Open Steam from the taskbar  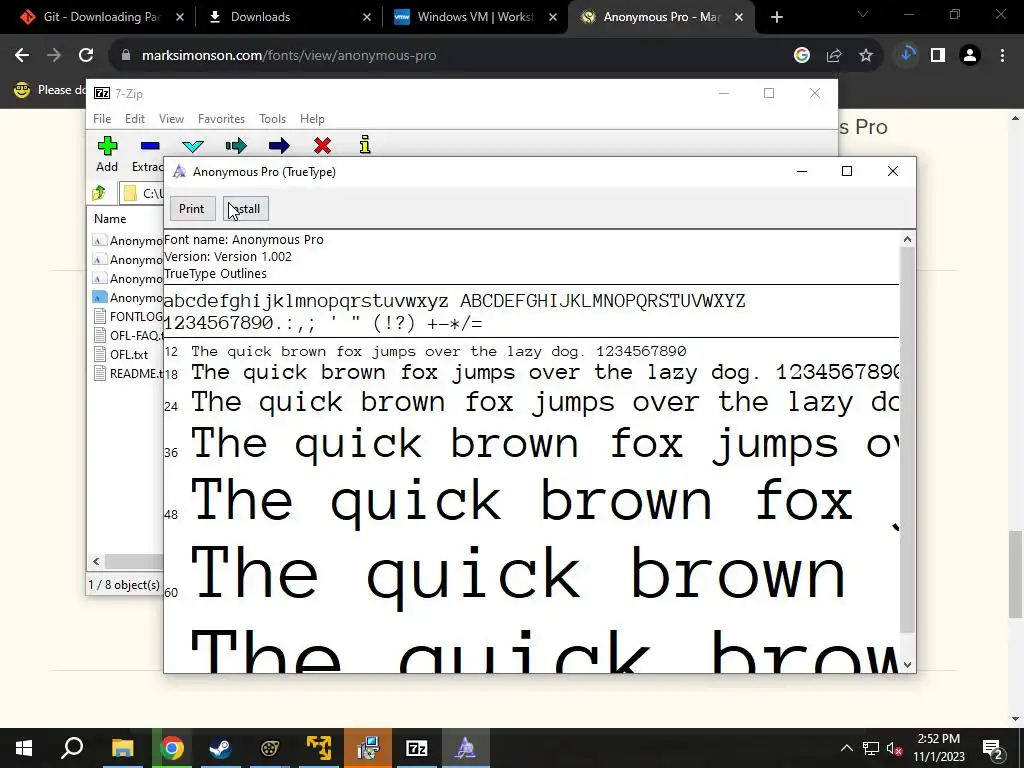pos(220,748)
